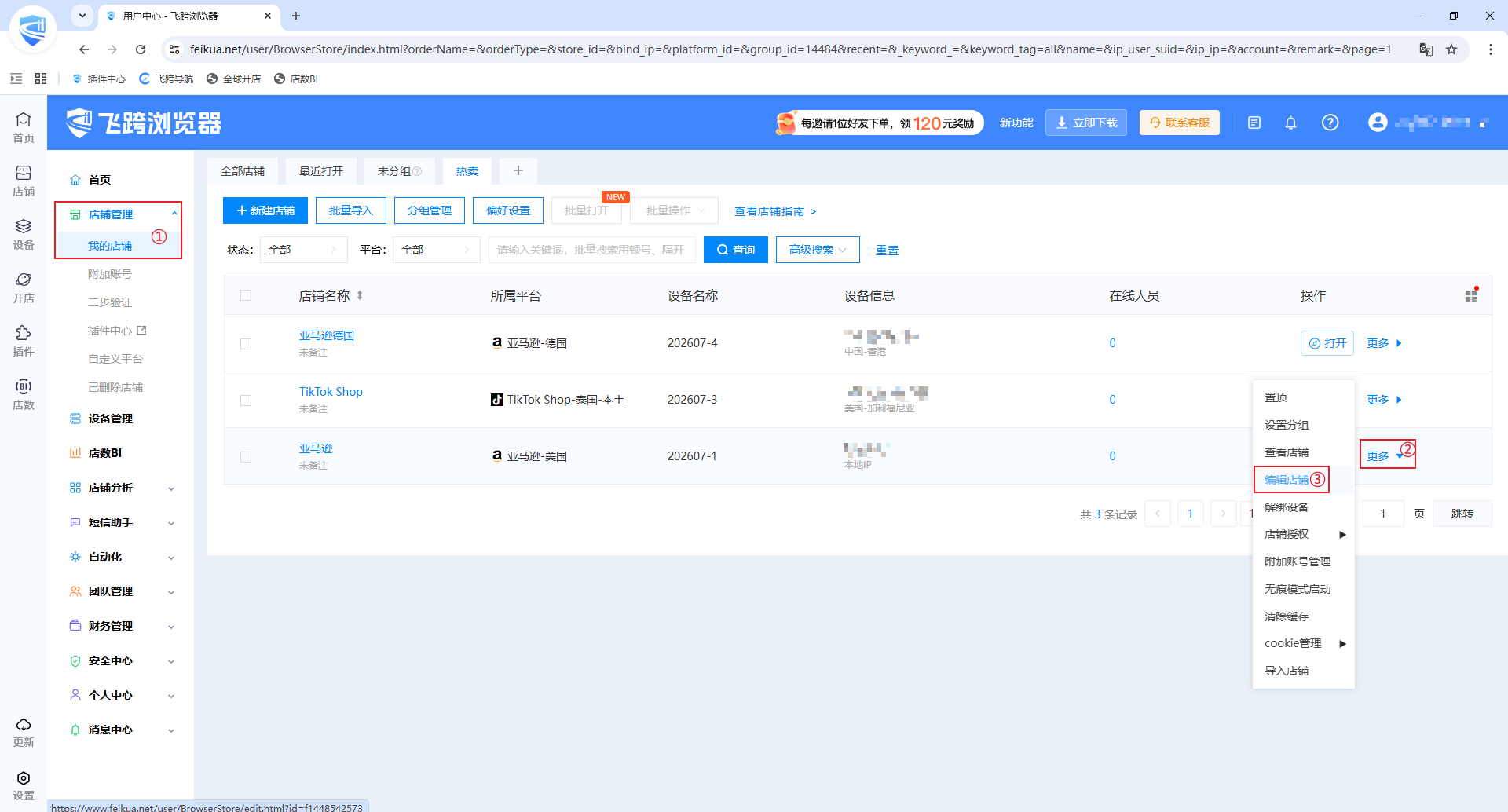Open column settings grid icon in table header

click(x=1471, y=295)
